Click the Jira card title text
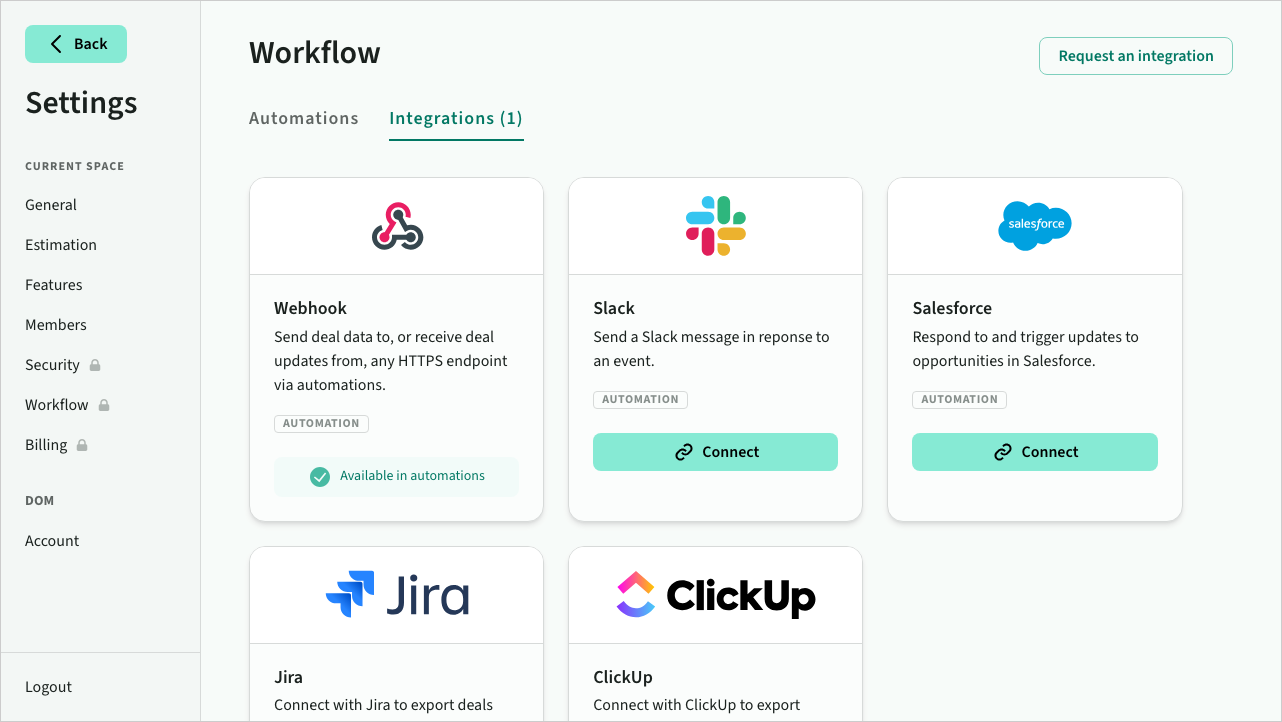 coord(288,677)
